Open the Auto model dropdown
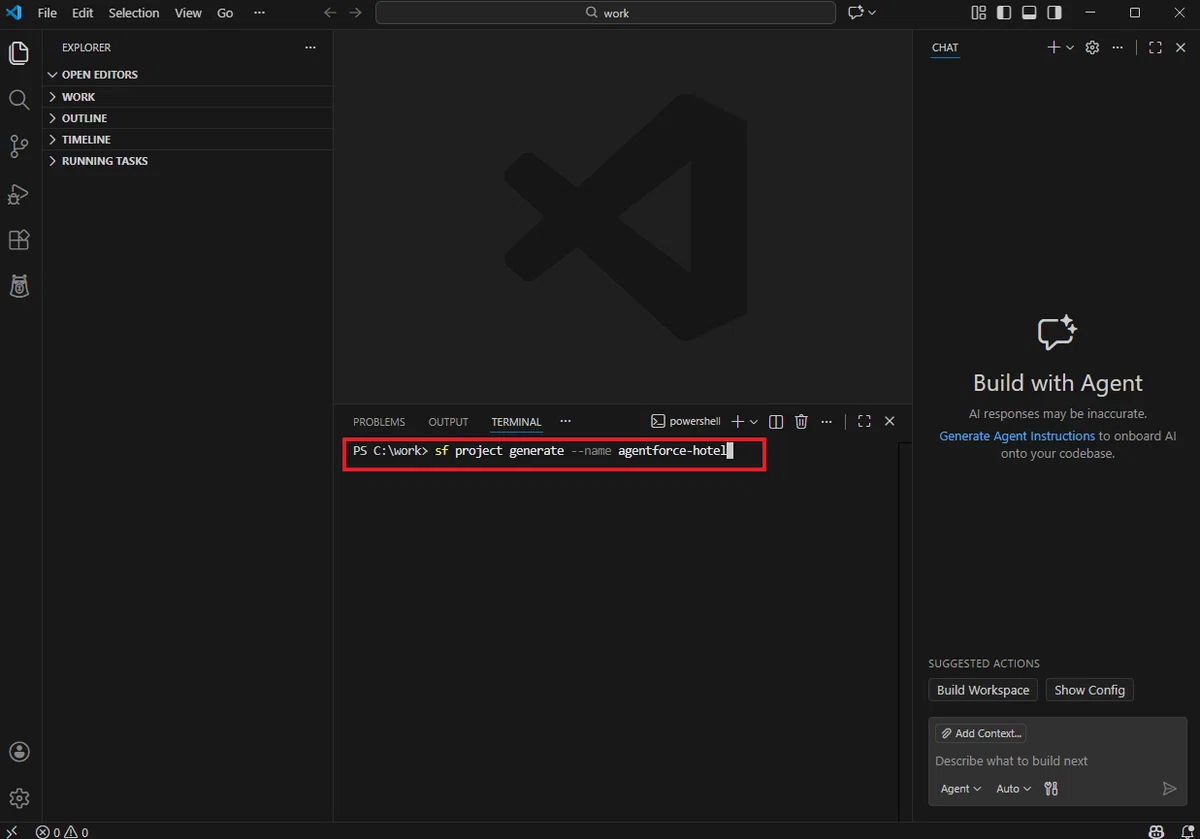 point(1013,789)
